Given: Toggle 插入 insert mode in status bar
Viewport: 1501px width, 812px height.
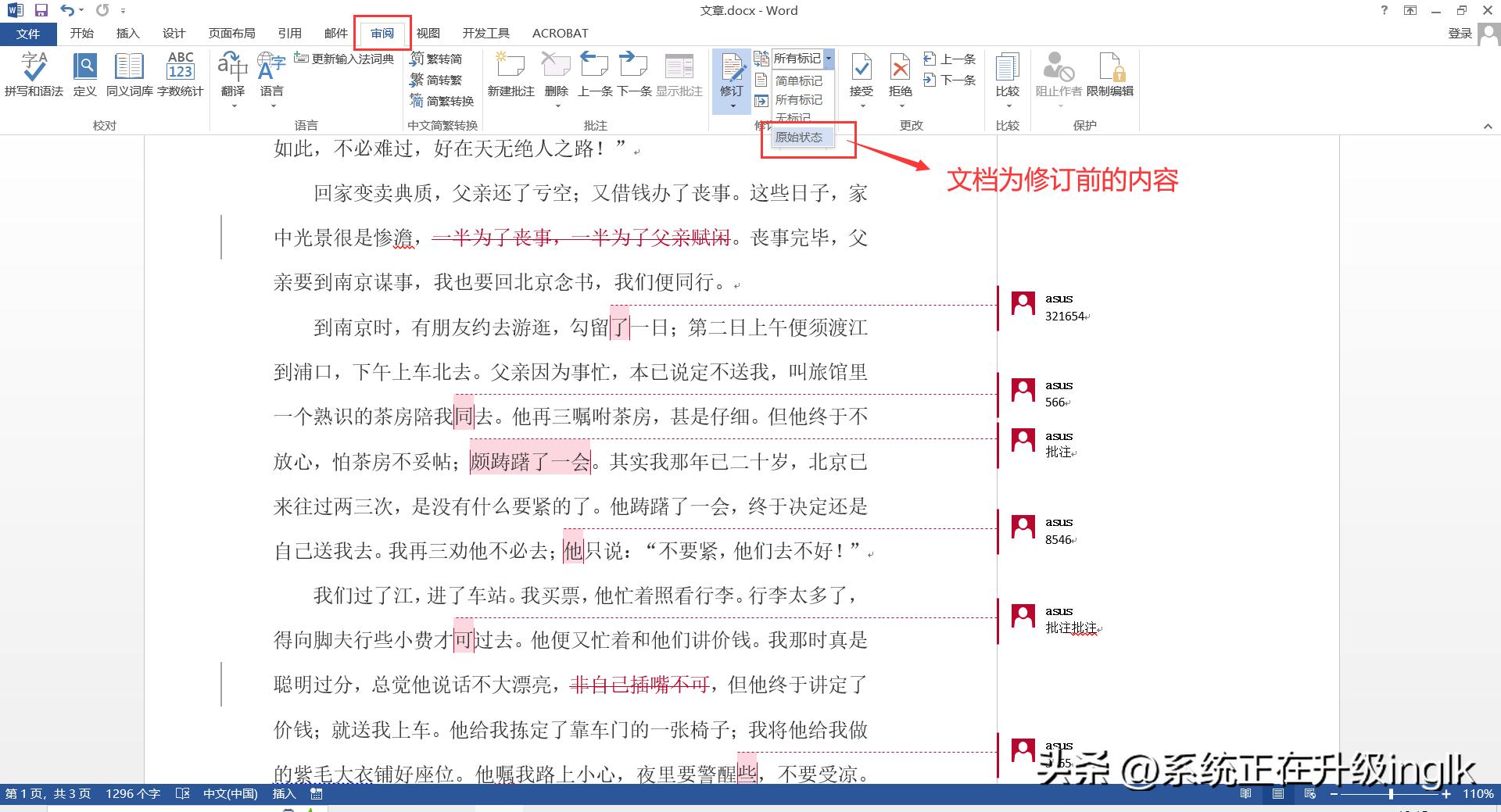Looking at the screenshot, I should coord(284,794).
